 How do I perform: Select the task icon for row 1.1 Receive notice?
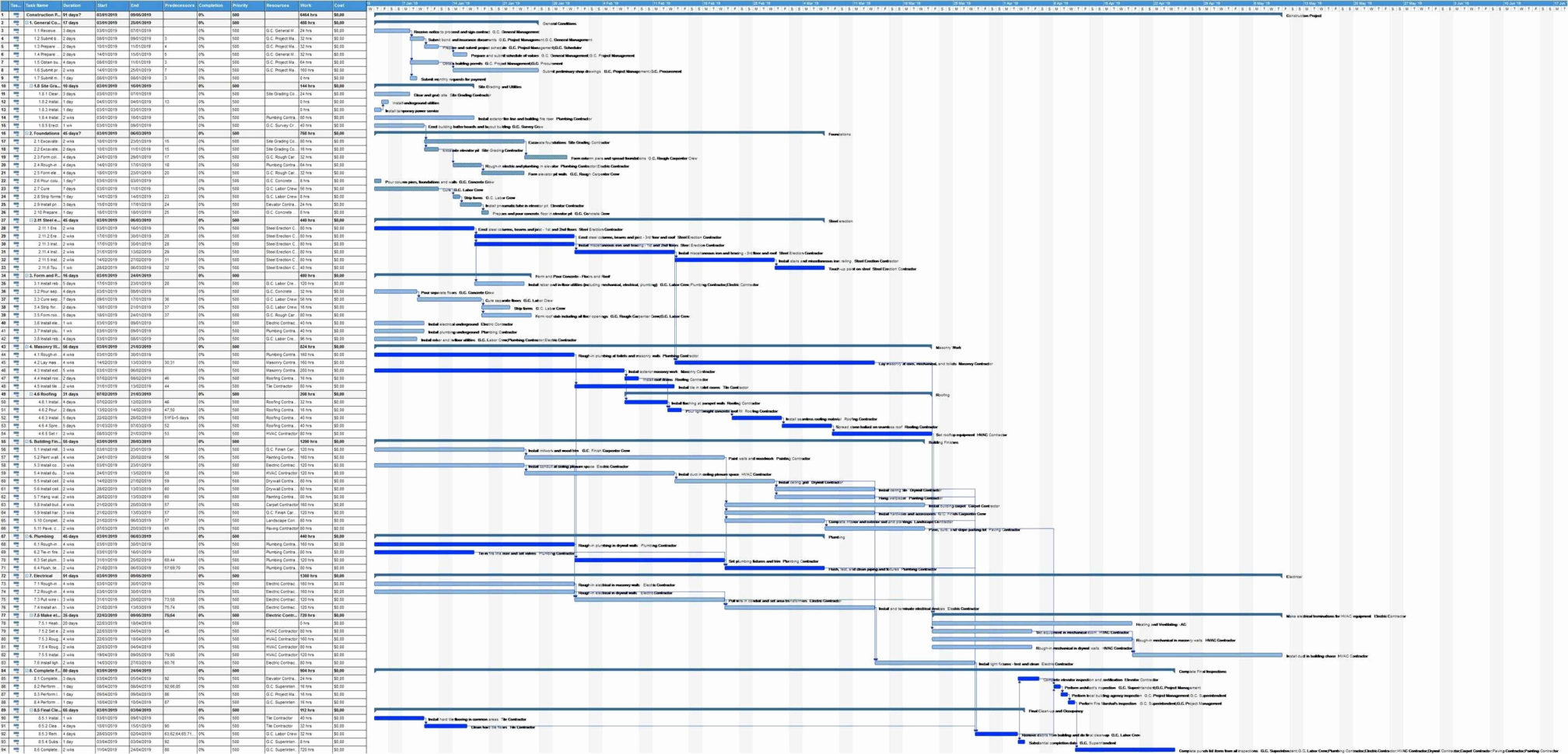point(17,30)
